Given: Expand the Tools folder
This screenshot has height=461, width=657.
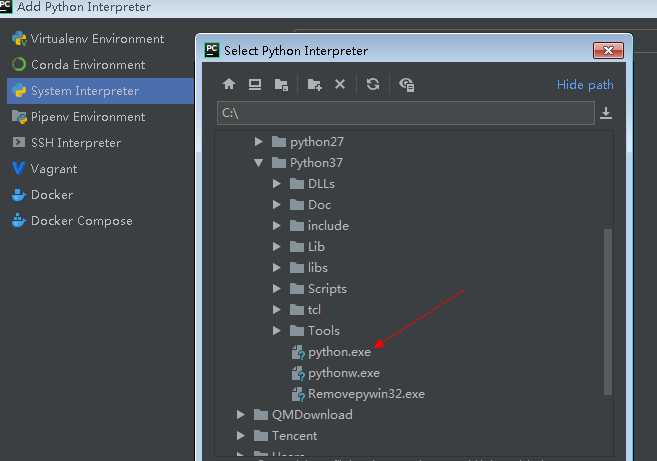Looking at the screenshot, I should click(277, 330).
